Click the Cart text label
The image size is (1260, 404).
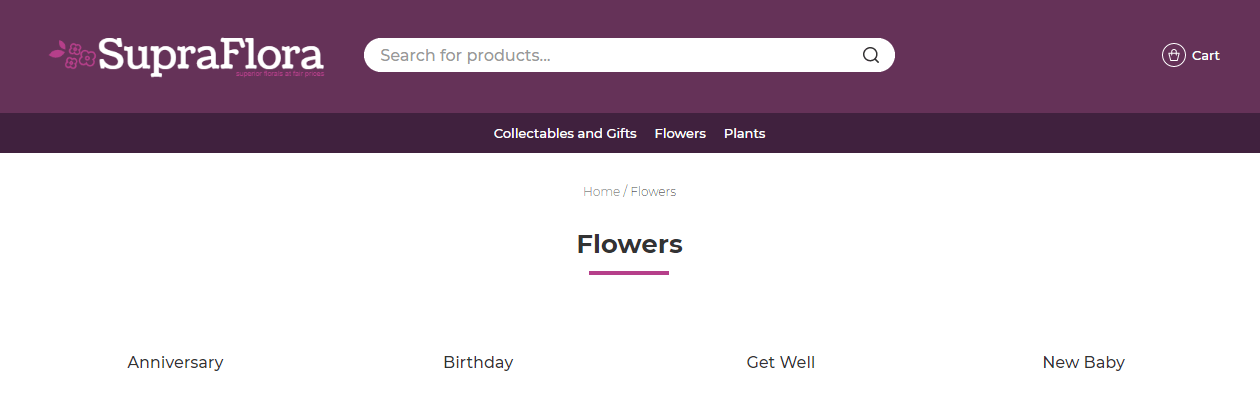1205,55
